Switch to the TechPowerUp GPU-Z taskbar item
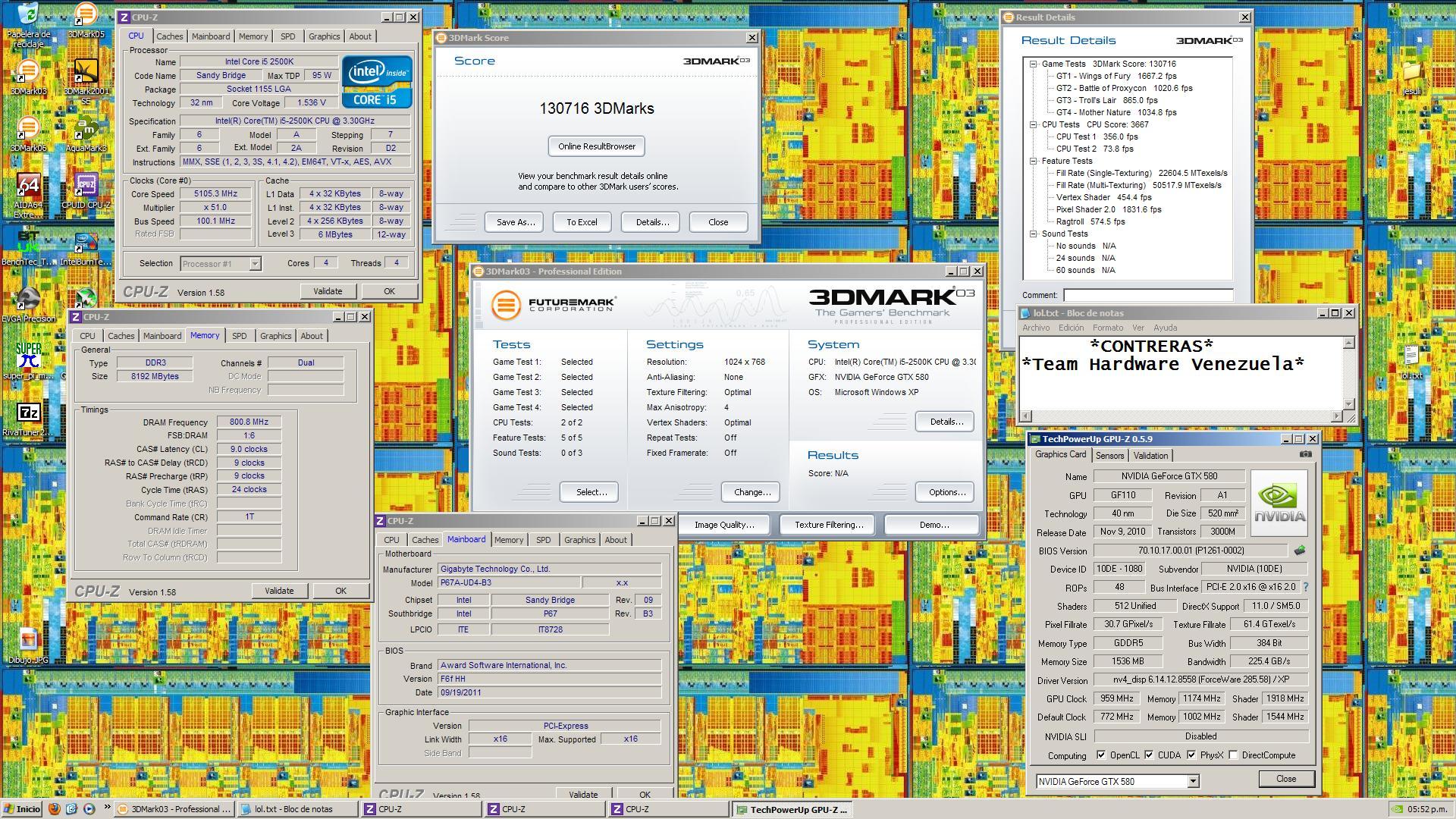 click(791, 809)
